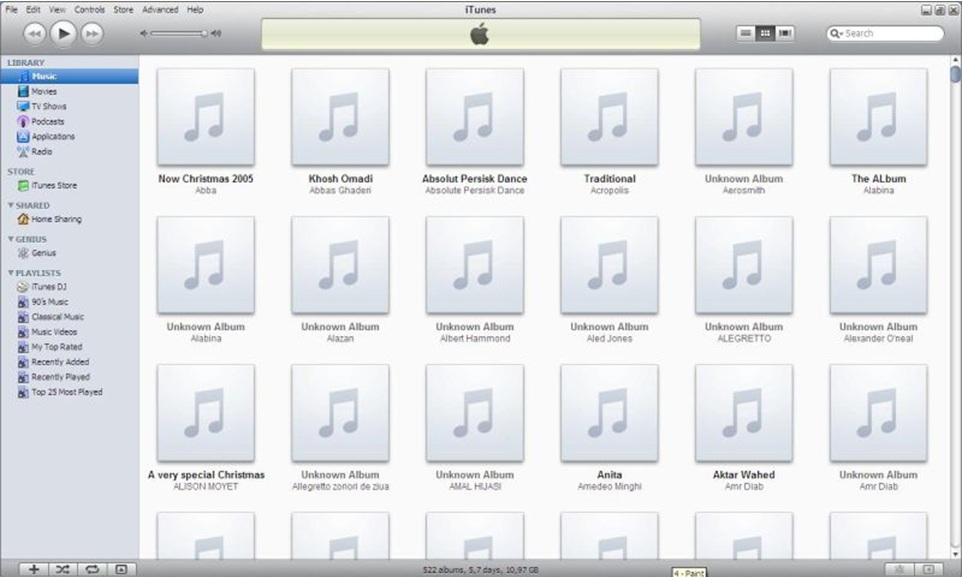Add new playlist with plus button
The width and height of the screenshot is (962, 577).
click(x=33, y=569)
